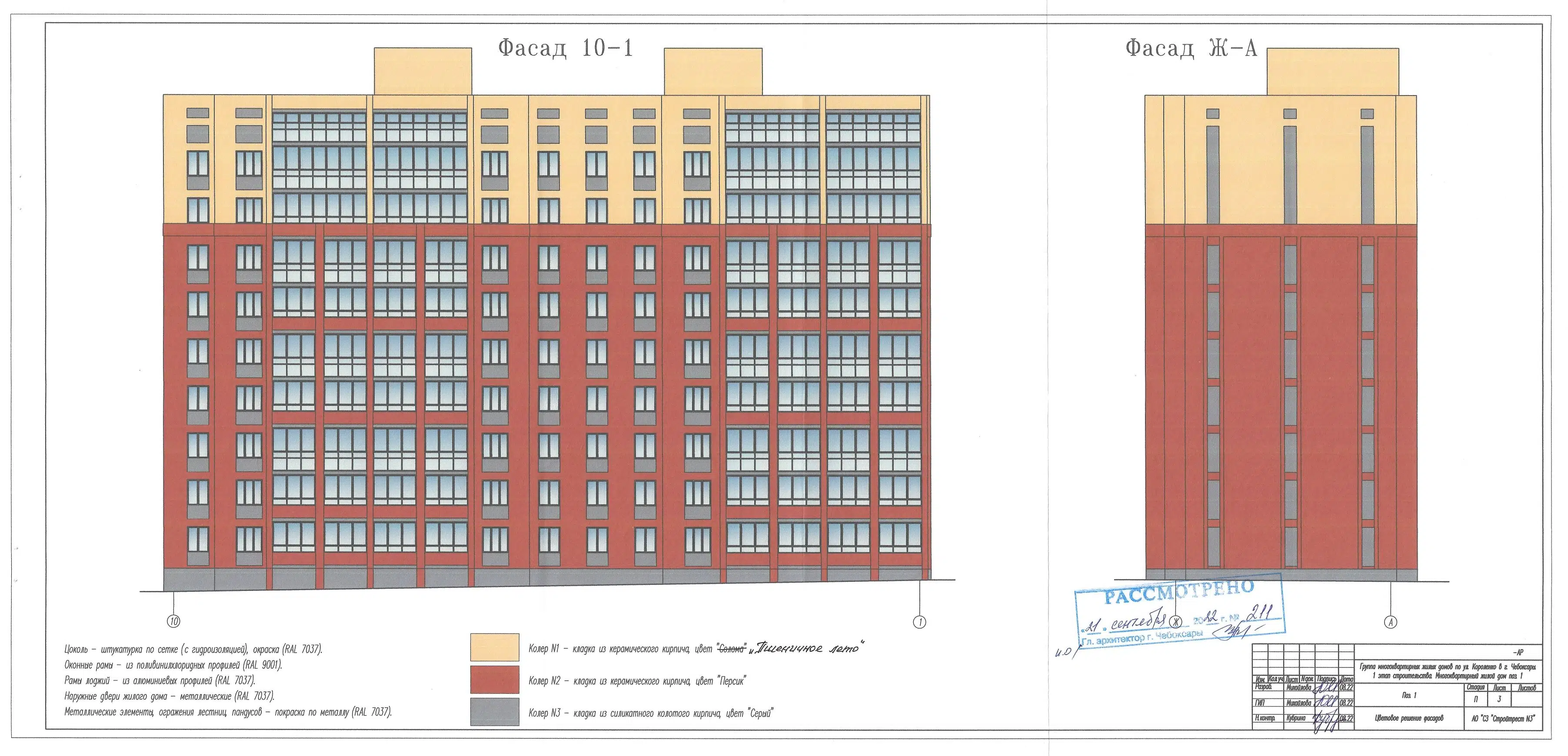Click the "Оконные рамы" note (RAL 9001)

(173, 665)
